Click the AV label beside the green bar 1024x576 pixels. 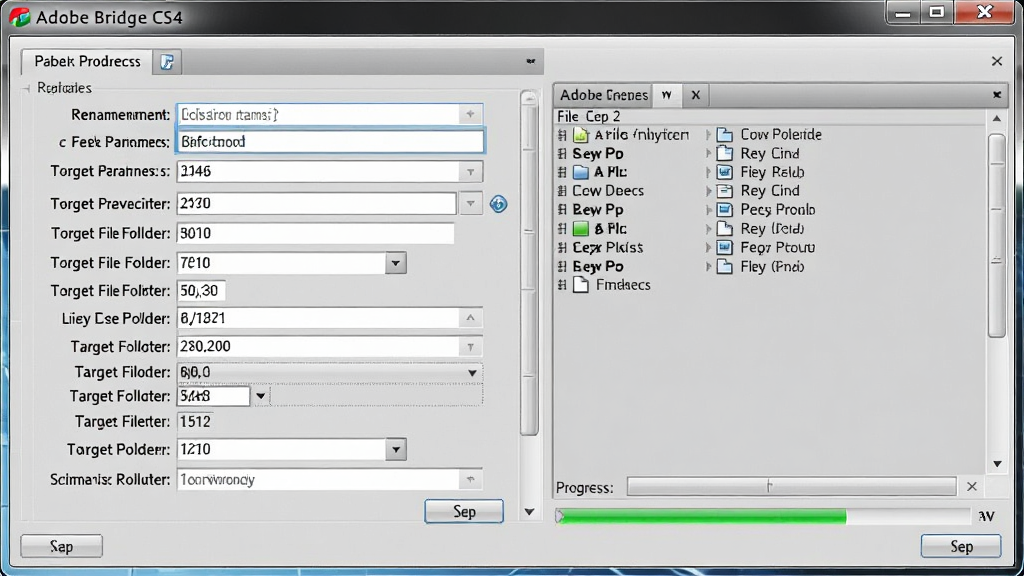(986, 517)
